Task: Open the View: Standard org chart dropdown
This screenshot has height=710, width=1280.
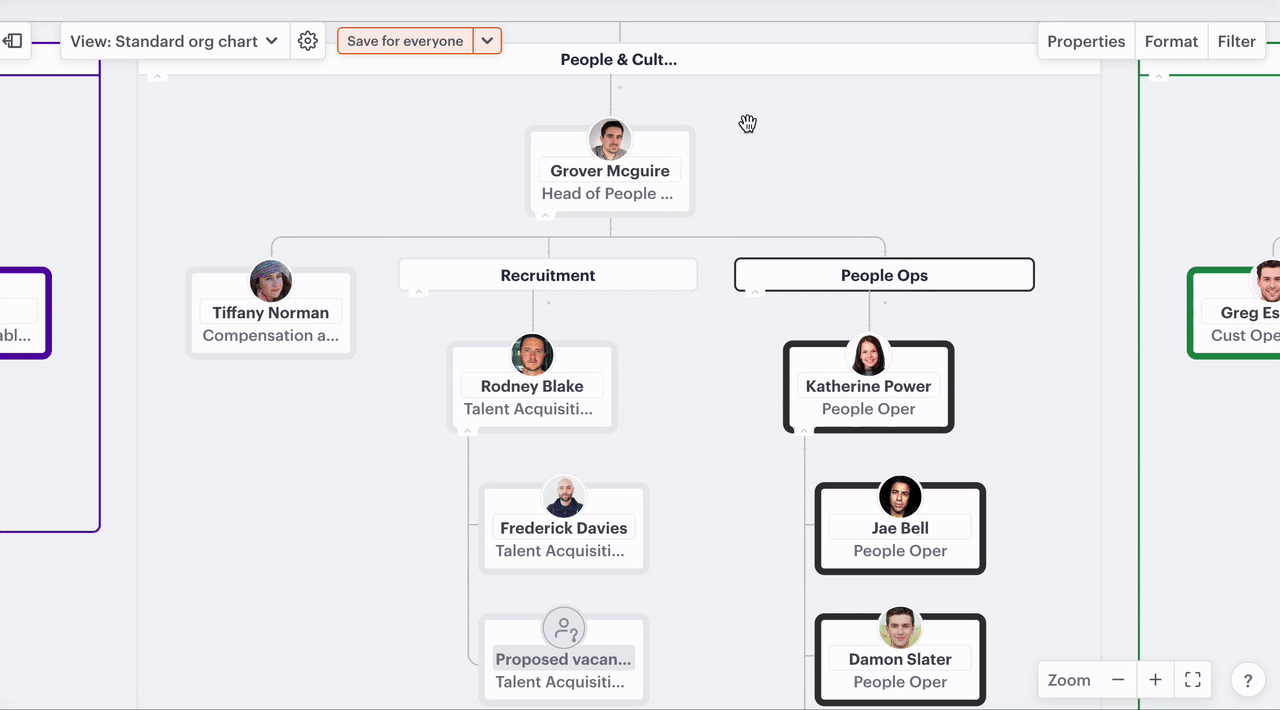Action: pos(174,41)
